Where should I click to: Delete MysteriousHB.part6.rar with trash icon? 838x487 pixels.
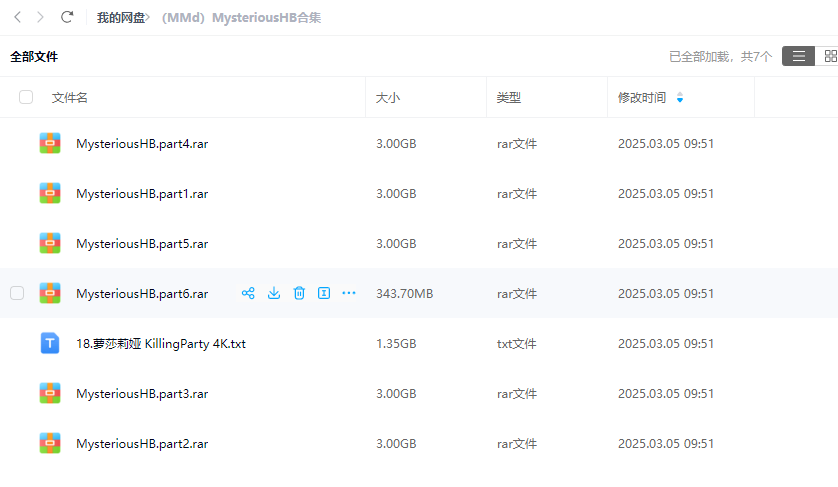299,293
